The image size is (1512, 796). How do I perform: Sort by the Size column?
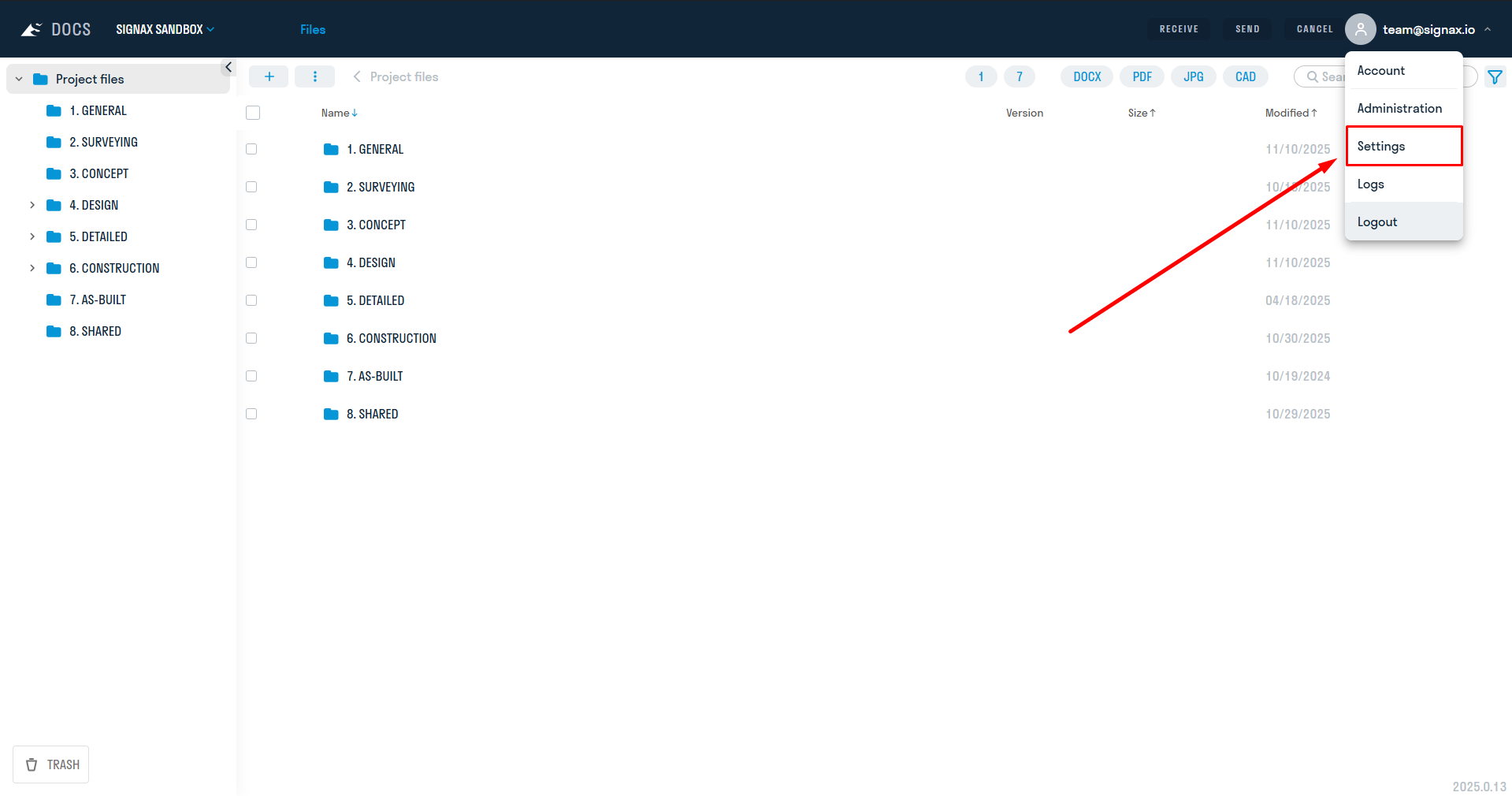point(1142,113)
